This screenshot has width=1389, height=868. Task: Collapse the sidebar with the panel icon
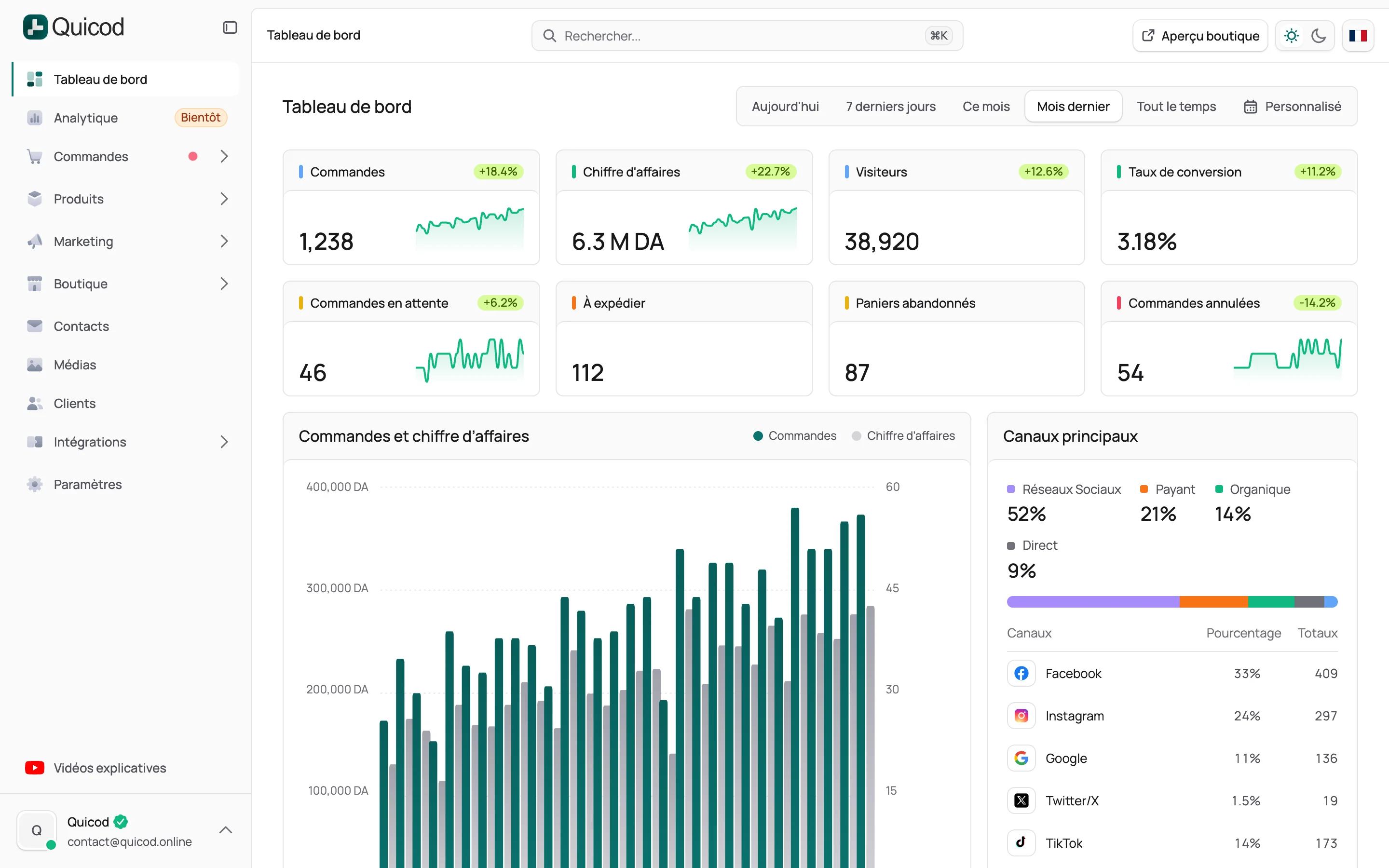(x=230, y=27)
